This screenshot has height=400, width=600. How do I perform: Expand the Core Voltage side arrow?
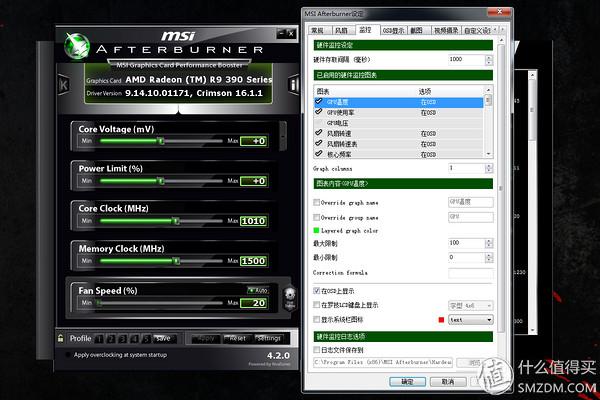click(x=283, y=136)
